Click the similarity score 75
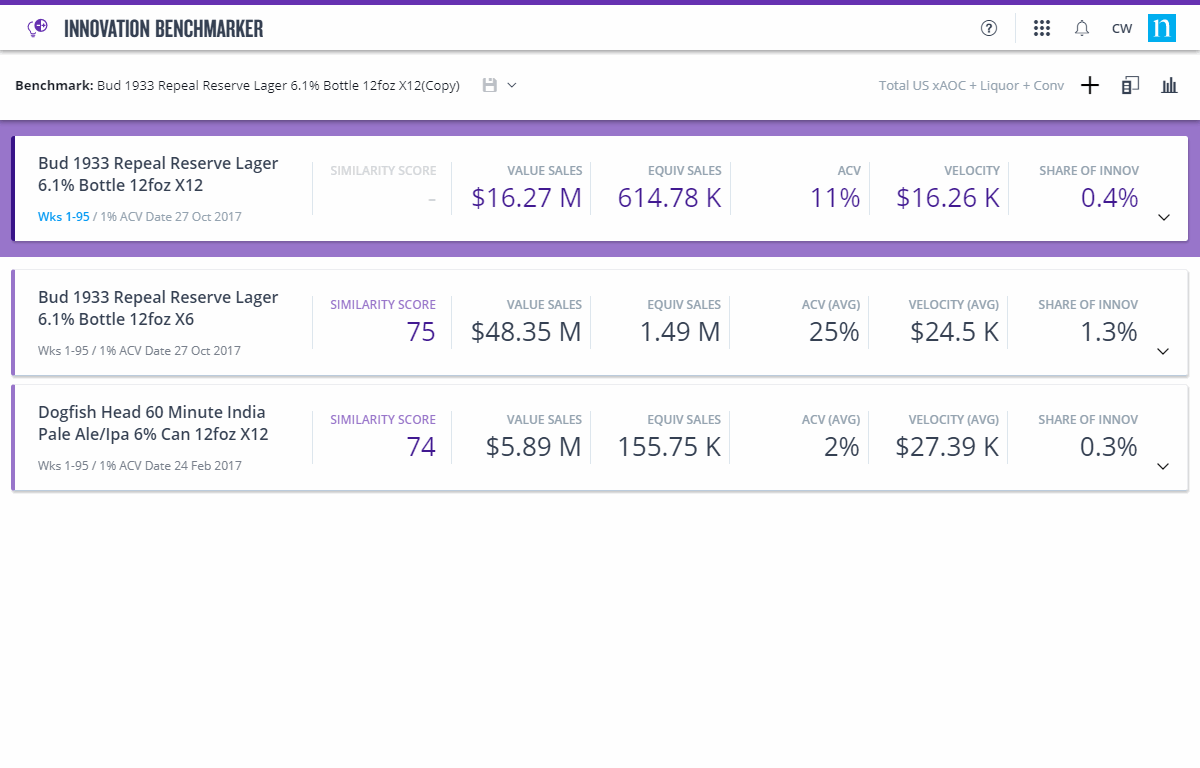This screenshot has width=1200, height=768. point(421,332)
